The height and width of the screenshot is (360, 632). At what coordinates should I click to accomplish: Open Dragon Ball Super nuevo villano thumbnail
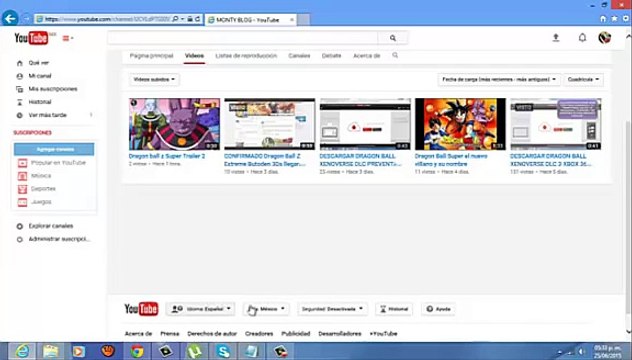point(460,124)
